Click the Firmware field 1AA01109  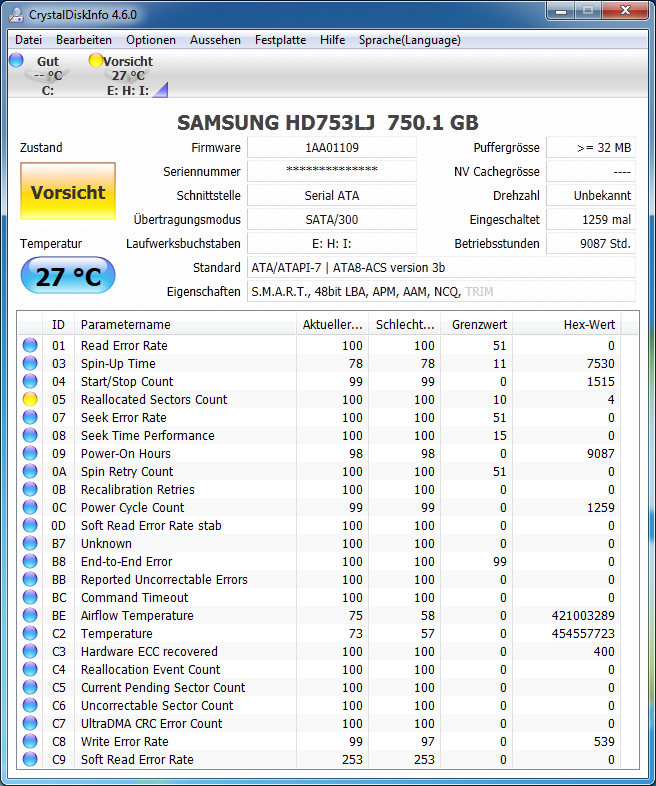332,147
